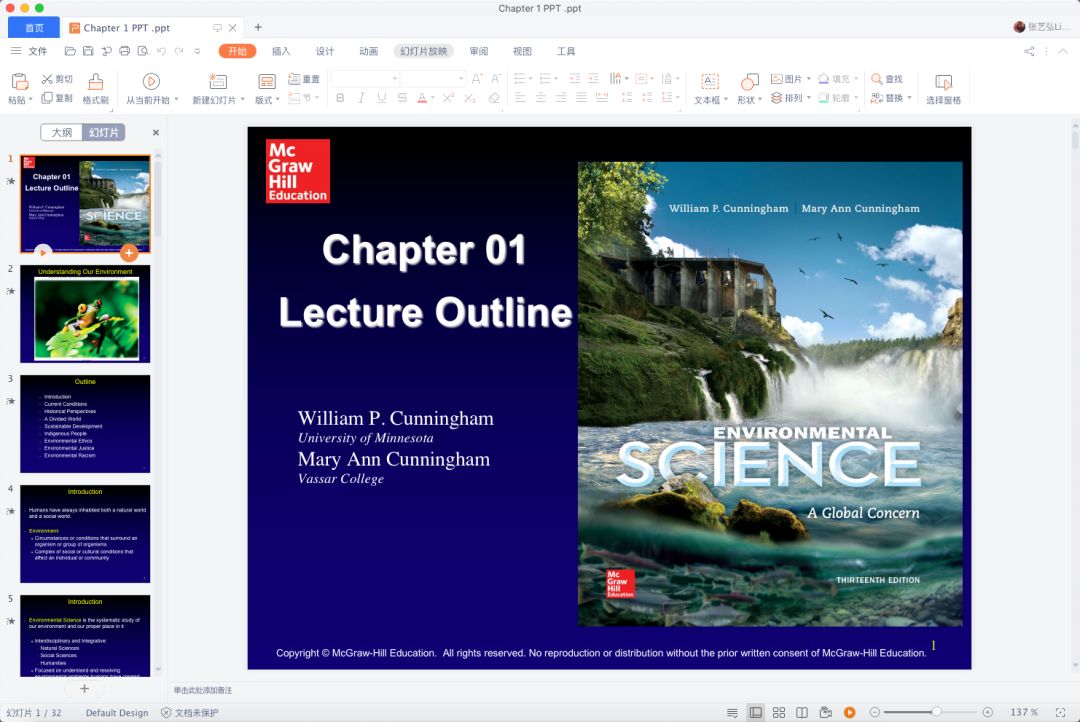This screenshot has width=1080, height=722.
Task: Switch panel to 幻灯片 slides view
Action: pyautogui.click(x=103, y=132)
